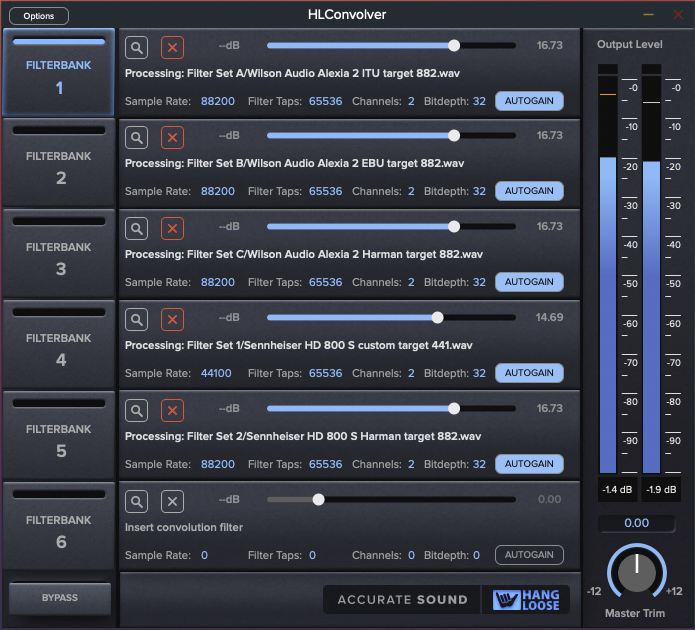
Task: Click the left output level meter
Action: 608,269
